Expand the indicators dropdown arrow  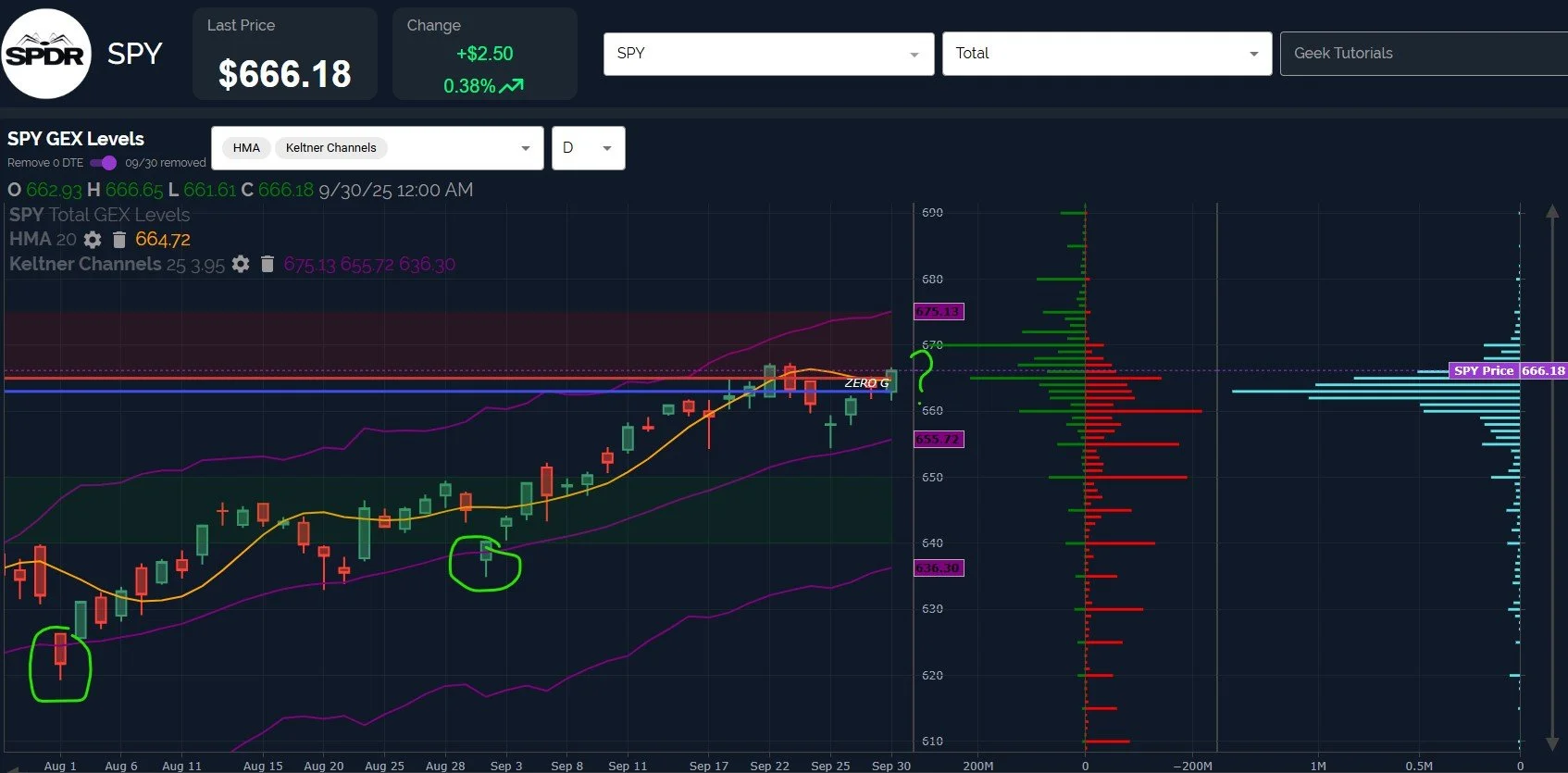pyautogui.click(x=526, y=148)
